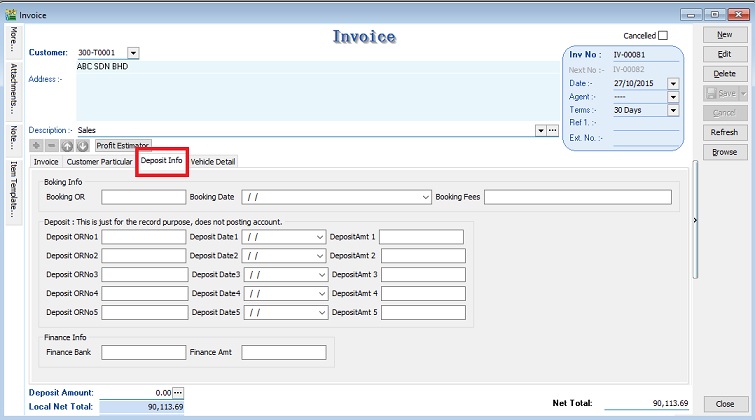Click the ellipsis button beside Deposit Amount

click(179, 393)
